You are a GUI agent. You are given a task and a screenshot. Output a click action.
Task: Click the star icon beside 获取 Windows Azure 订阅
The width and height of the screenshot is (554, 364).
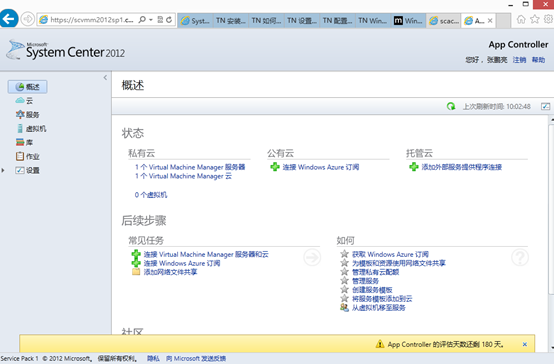point(344,254)
